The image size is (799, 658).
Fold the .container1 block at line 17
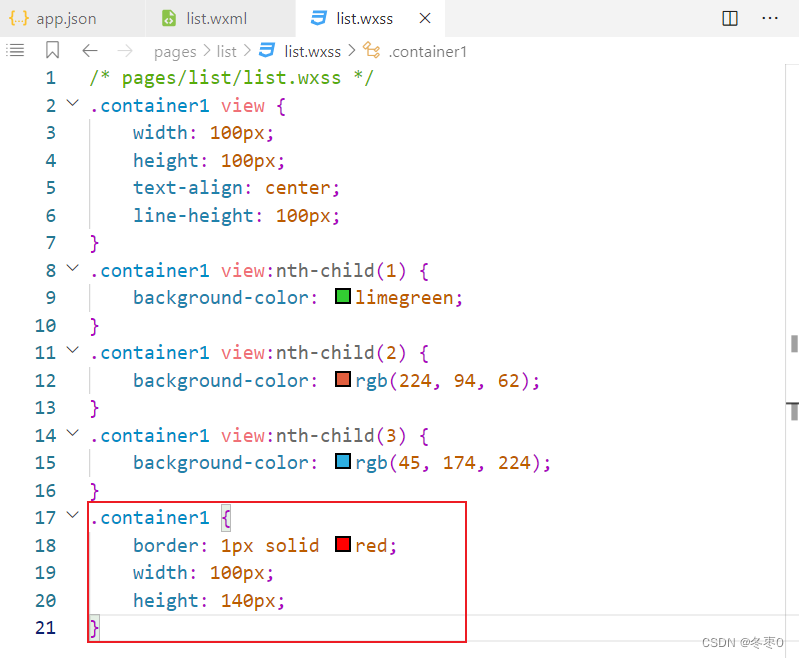72,517
